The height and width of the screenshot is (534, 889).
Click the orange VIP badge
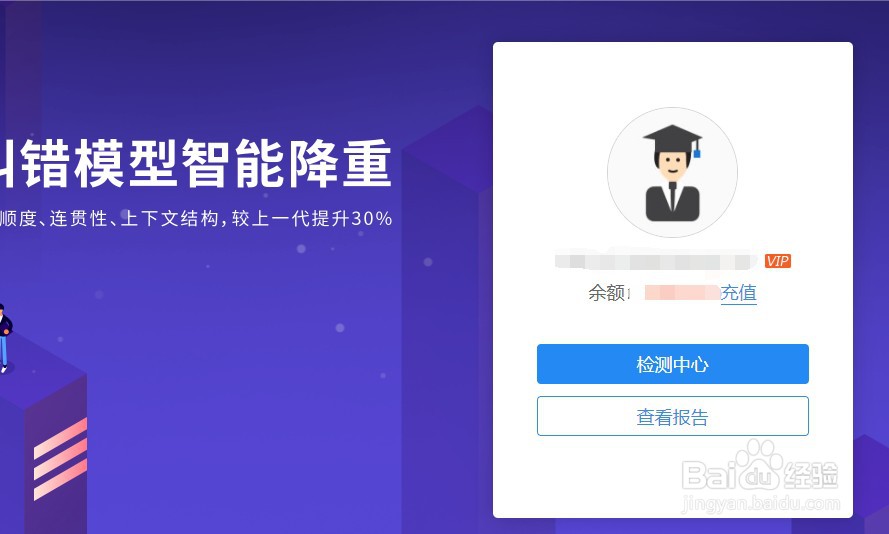[777, 261]
